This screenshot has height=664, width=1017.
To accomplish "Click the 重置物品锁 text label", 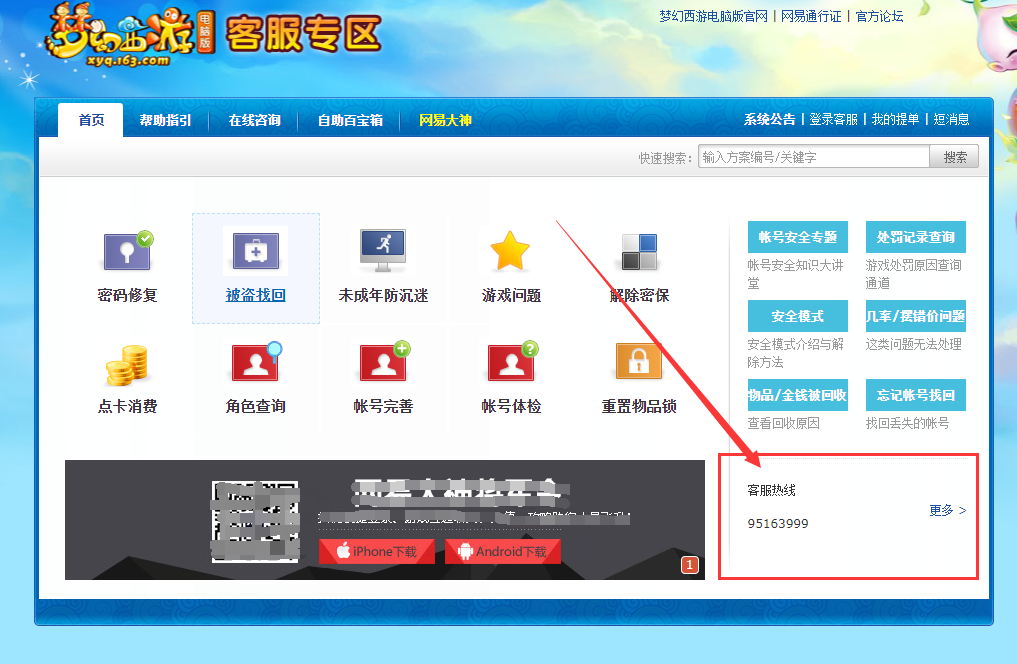I will click(x=639, y=407).
